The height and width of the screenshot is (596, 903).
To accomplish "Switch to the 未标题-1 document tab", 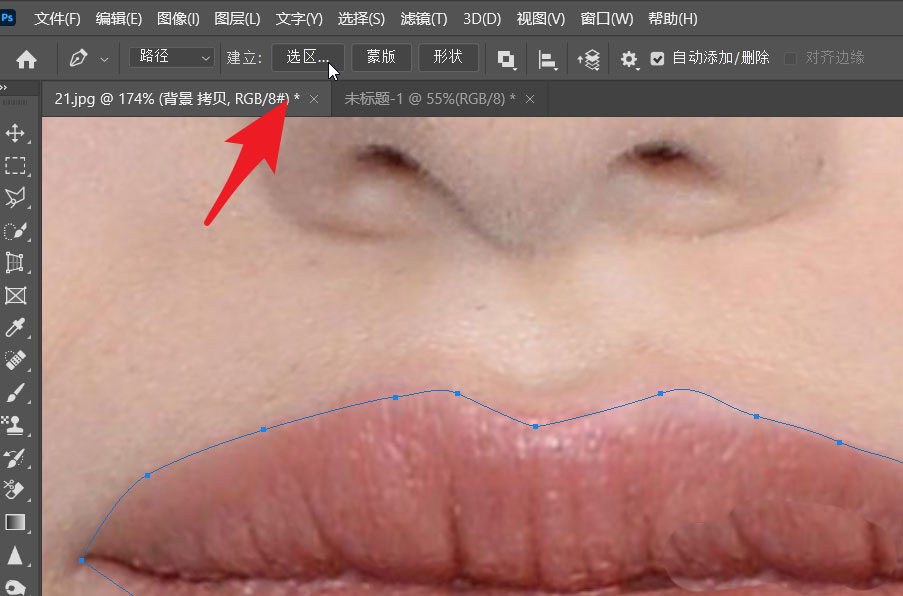I will point(430,98).
